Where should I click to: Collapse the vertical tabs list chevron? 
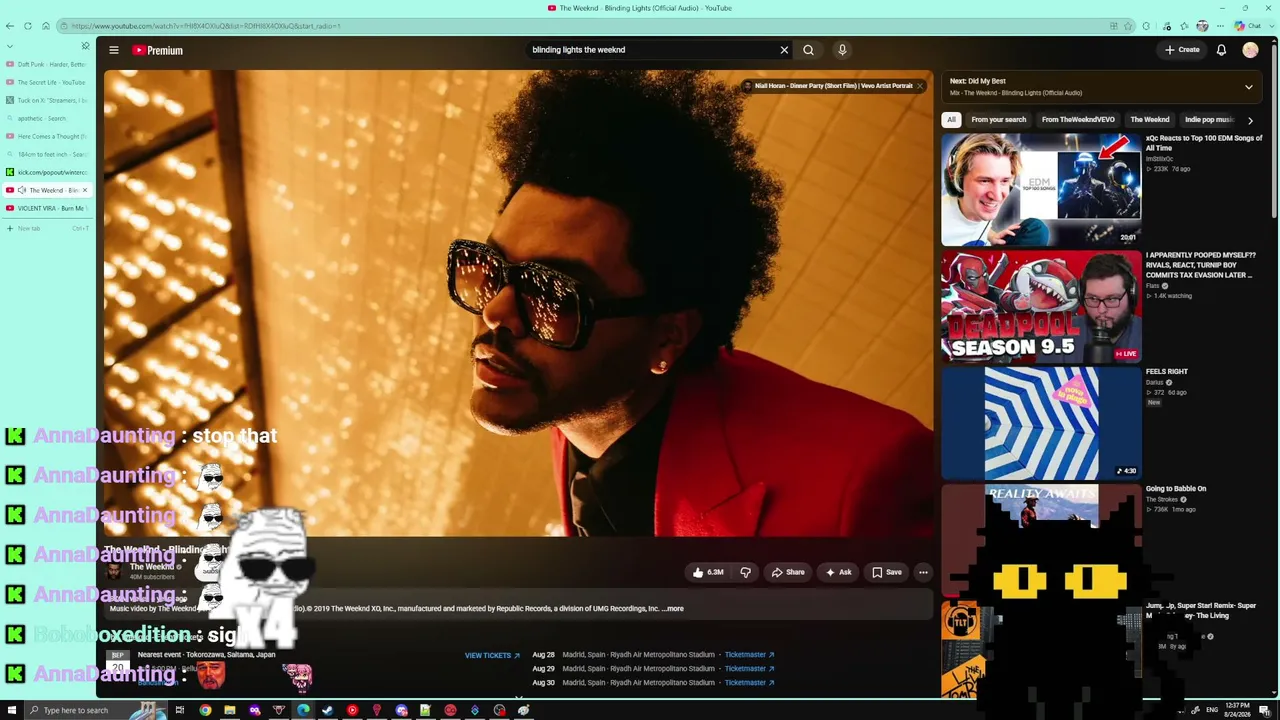click(x=10, y=46)
